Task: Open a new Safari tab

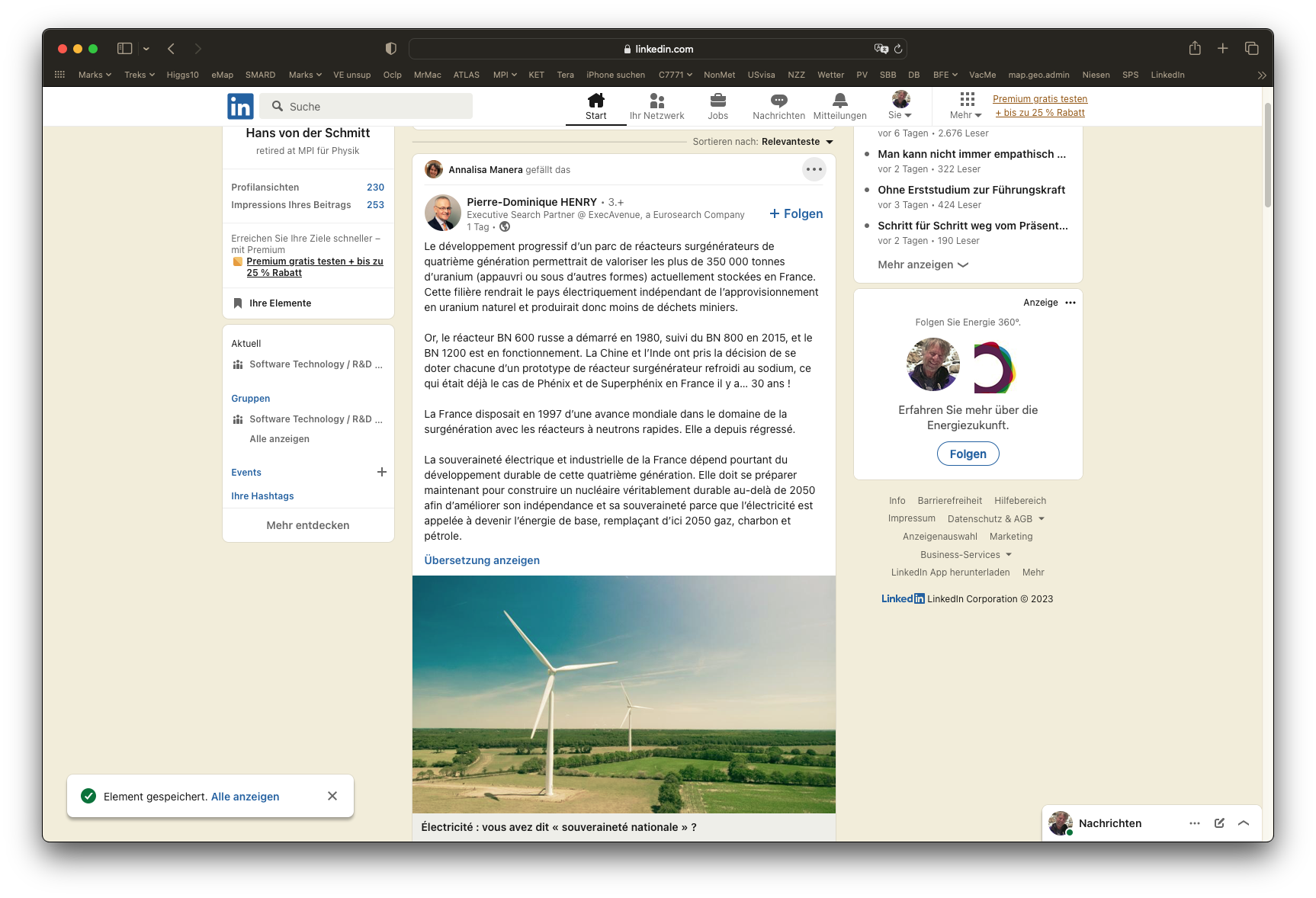Action: coord(1222,49)
